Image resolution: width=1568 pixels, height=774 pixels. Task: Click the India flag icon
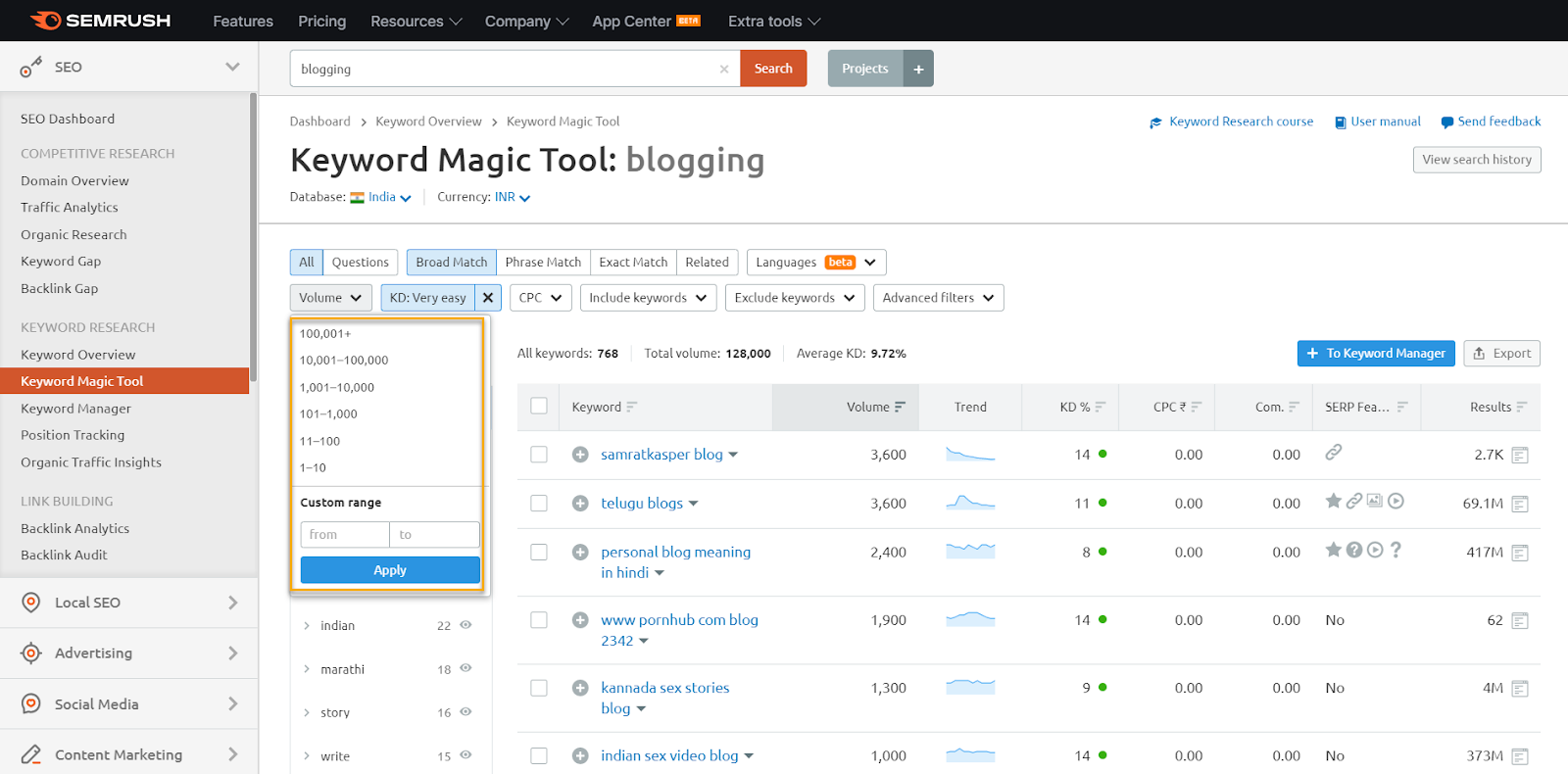pyautogui.click(x=357, y=197)
